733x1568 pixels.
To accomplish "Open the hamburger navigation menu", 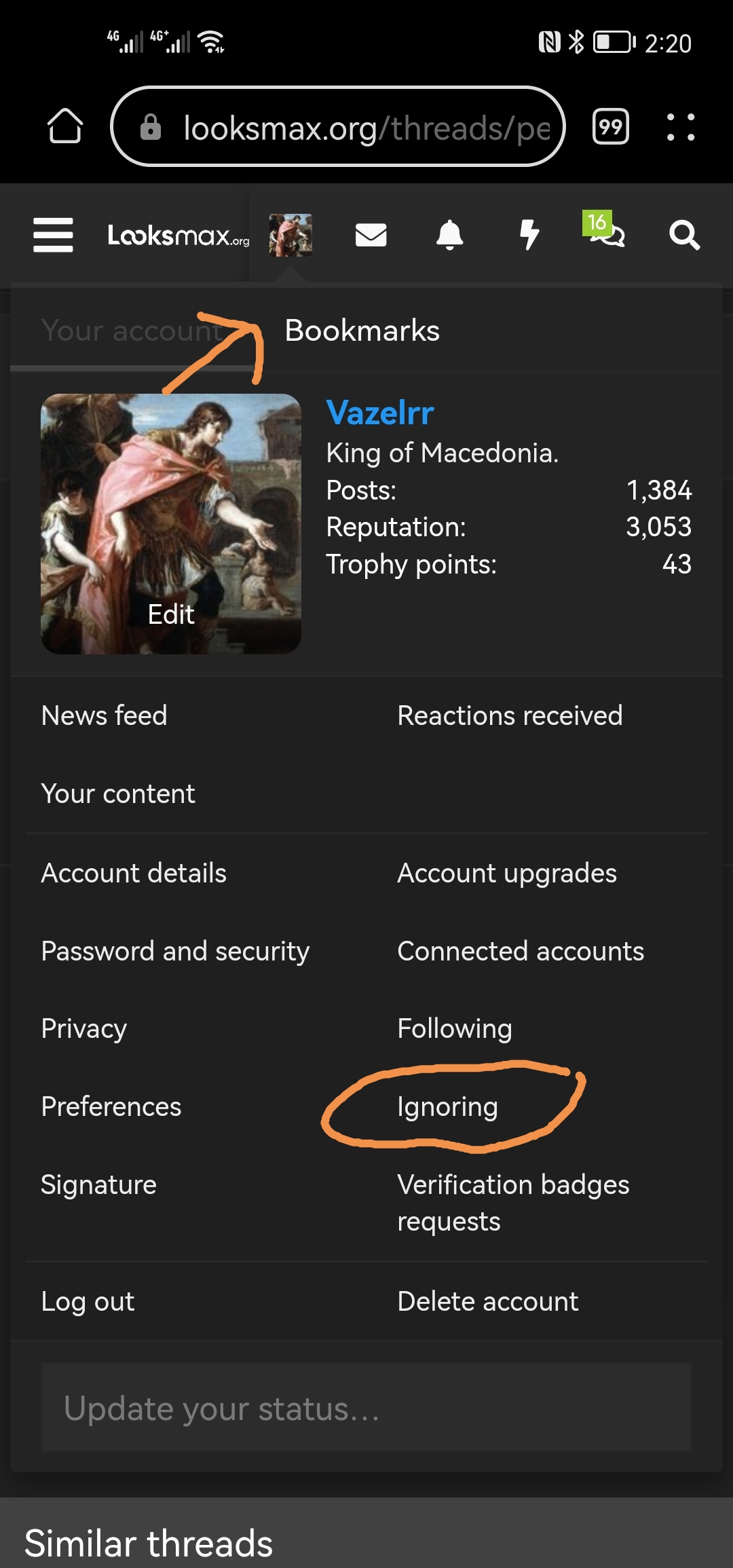I will click(53, 235).
